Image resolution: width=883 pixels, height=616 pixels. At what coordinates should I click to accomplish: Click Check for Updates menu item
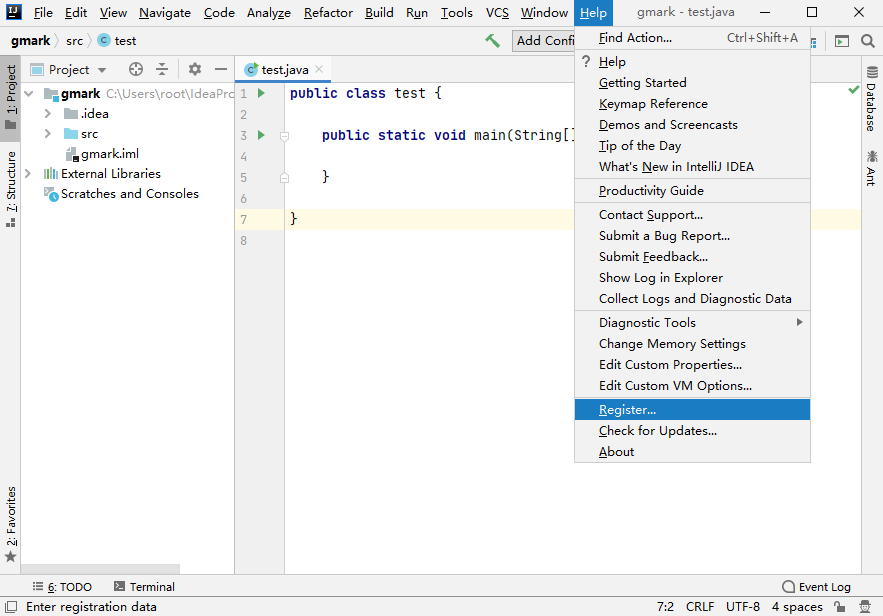[x=657, y=431]
